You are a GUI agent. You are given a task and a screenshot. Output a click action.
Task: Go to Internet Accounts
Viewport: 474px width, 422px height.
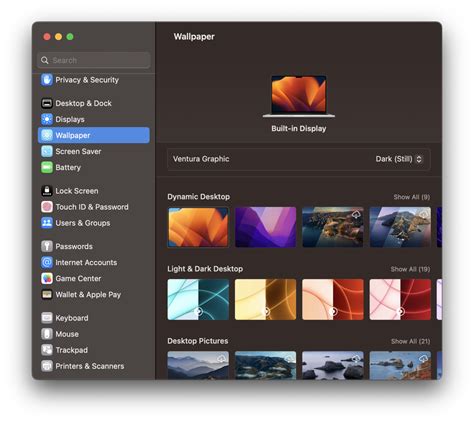(x=94, y=262)
